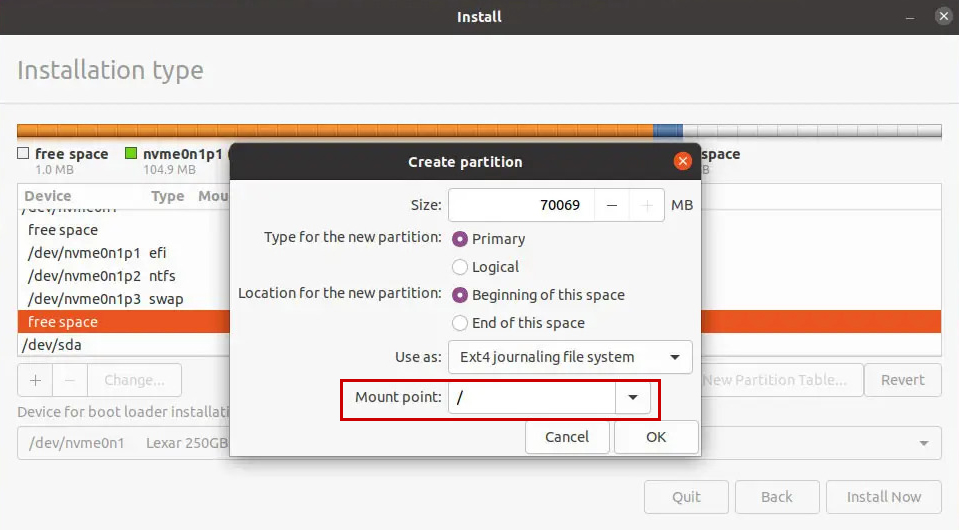Select Primary partition type
Image resolution: width=959 pixels, height=530 pixels.
click(x=460, y=239)
